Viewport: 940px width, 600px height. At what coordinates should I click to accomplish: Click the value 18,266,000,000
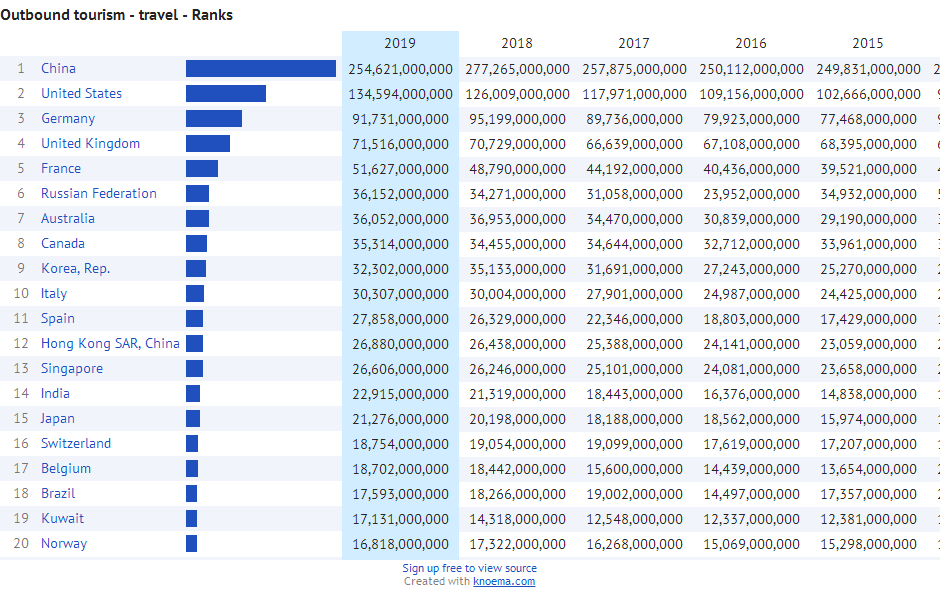pos(517,495)
